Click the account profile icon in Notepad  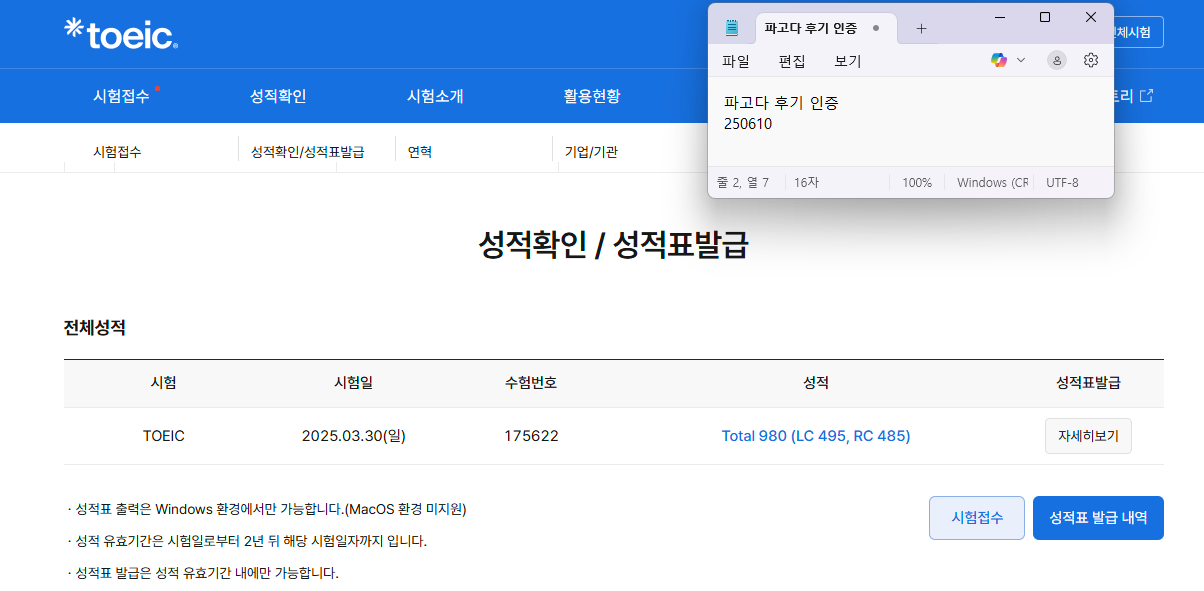tap(1057, 60)
